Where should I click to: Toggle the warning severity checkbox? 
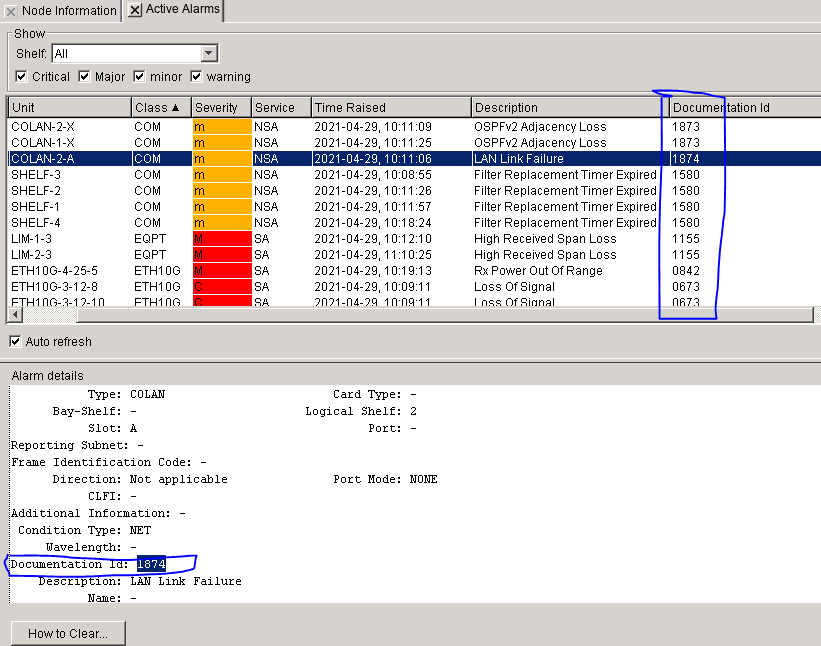(x=196, y=76)
